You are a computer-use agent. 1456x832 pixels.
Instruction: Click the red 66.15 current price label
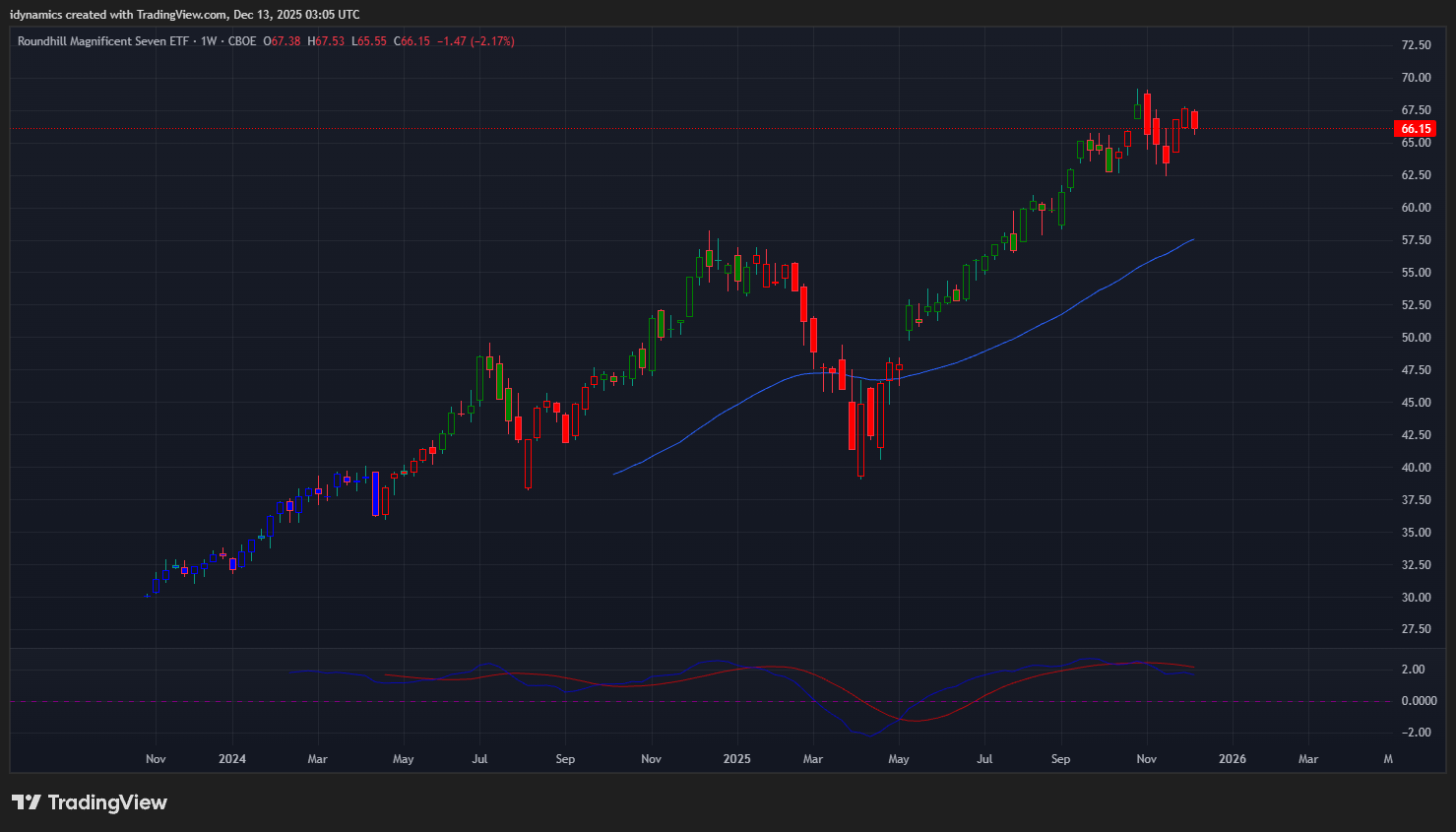pyautogui.click(x=1415, y=129)
